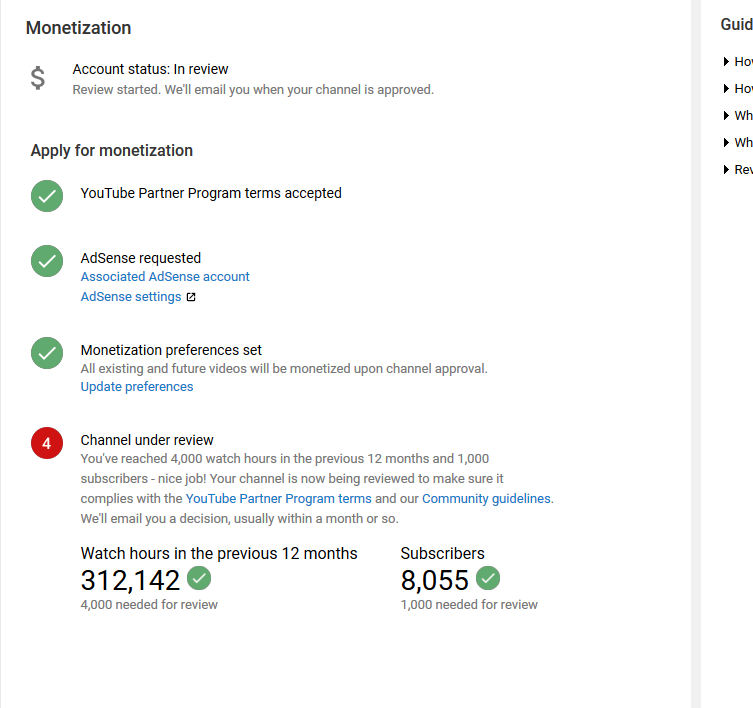The height and width of the screenshot is (708, 753).
Task: Click '4,000 needed for review' text
Action: pos(149,604)
